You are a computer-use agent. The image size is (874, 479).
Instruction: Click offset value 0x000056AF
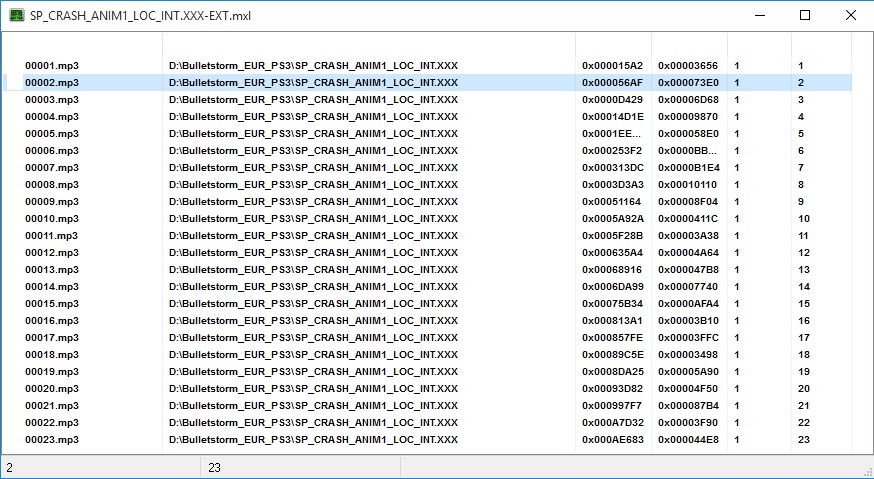pos(612,83)
